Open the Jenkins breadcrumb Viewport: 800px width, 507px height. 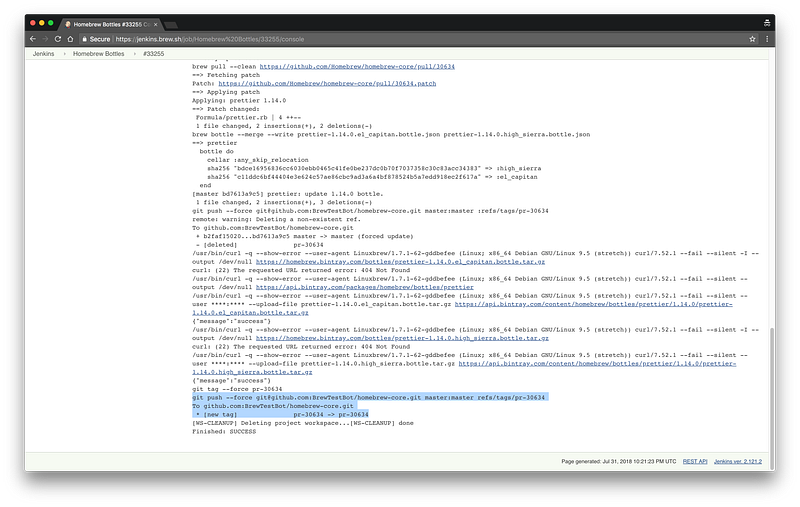43,54
